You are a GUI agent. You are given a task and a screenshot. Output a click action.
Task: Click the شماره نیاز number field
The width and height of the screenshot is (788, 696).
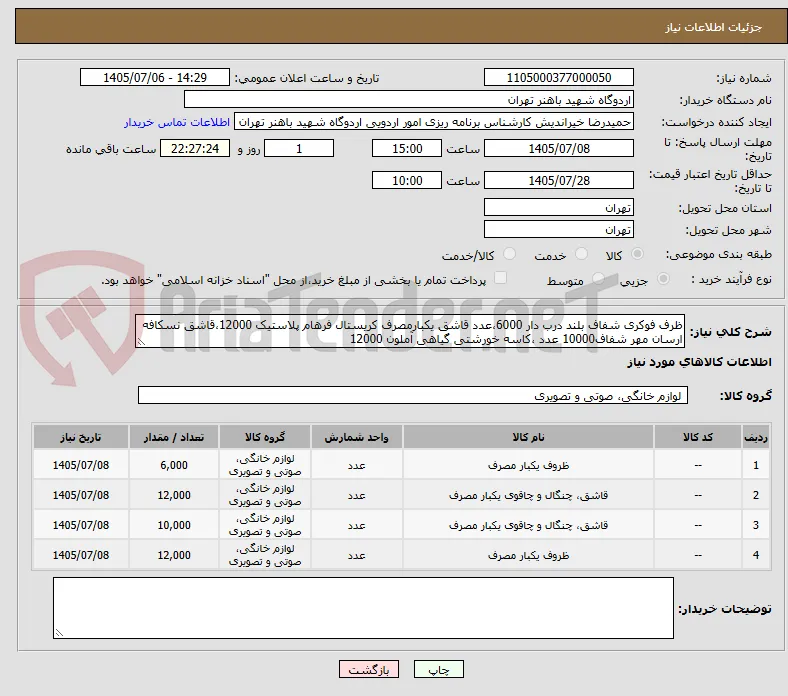click(559, 77)
